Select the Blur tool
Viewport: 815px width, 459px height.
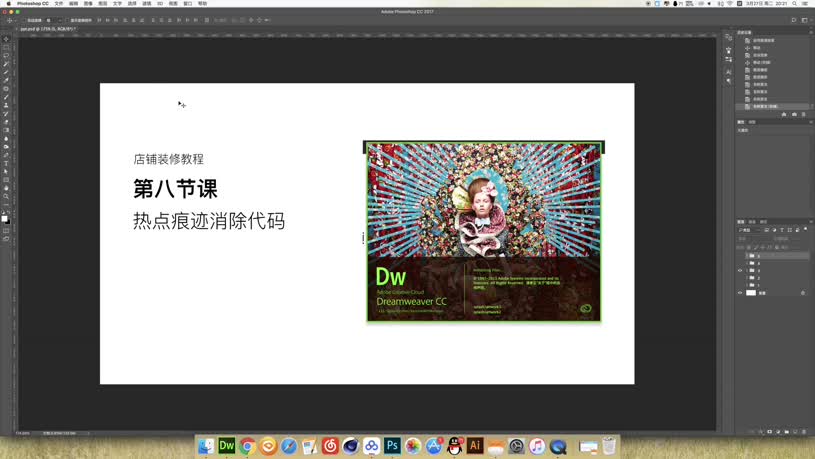tap(6, 139)
